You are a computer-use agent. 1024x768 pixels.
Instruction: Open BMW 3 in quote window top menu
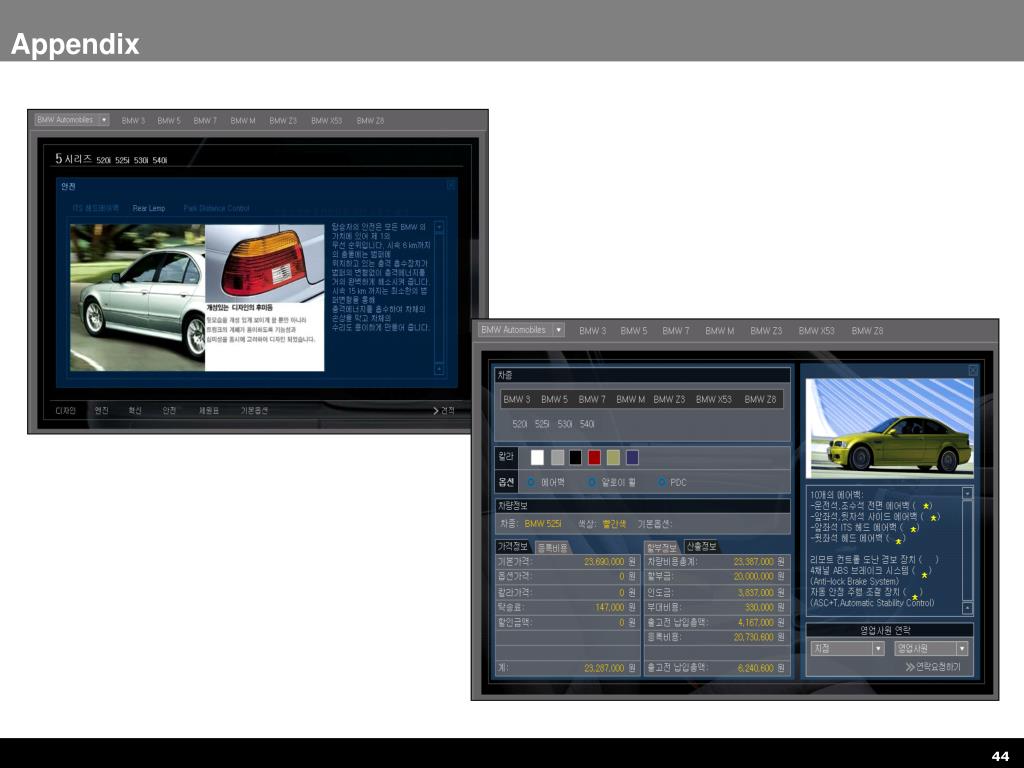(592, 331)
